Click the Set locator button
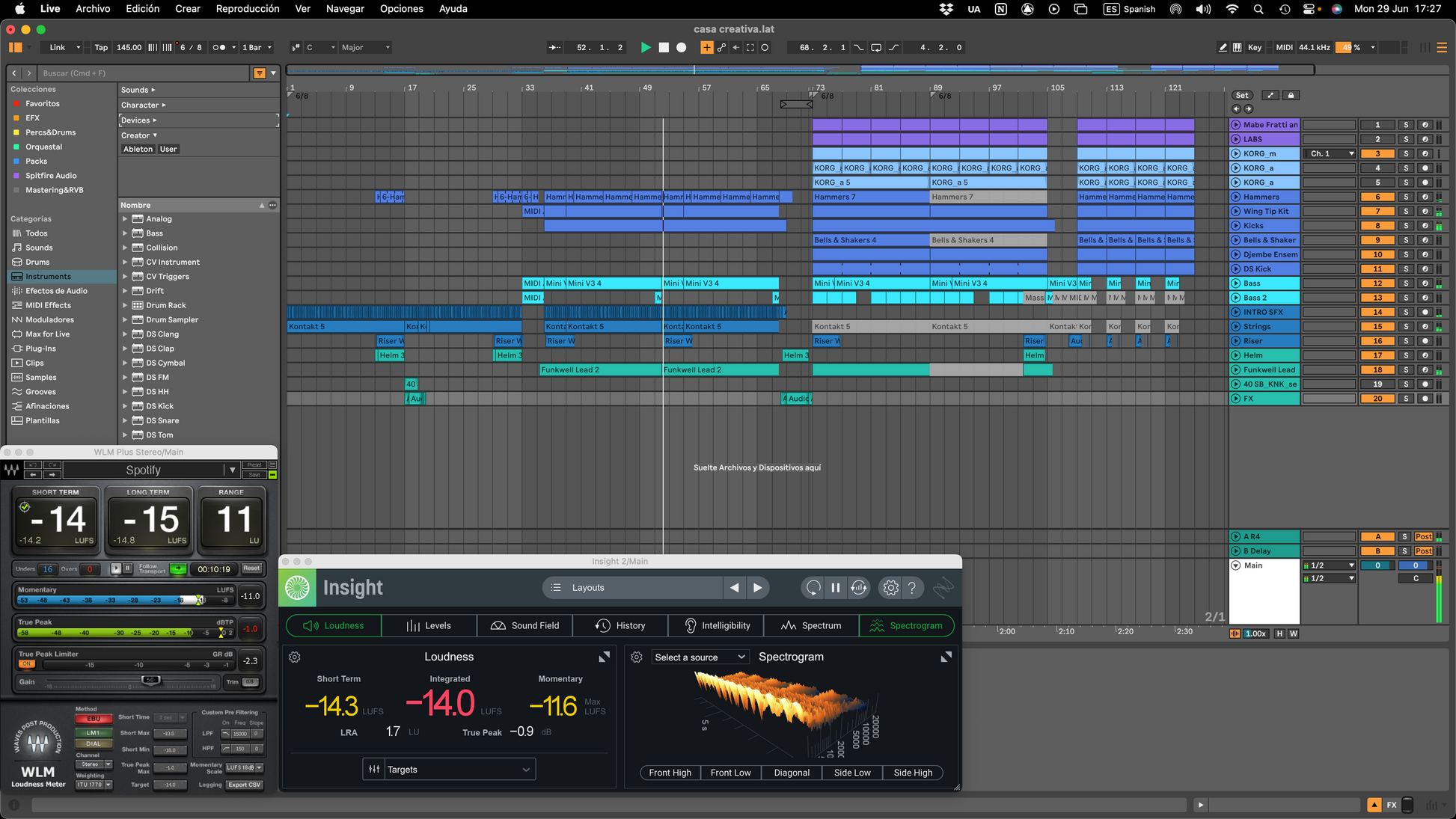 coord(1242,95)
